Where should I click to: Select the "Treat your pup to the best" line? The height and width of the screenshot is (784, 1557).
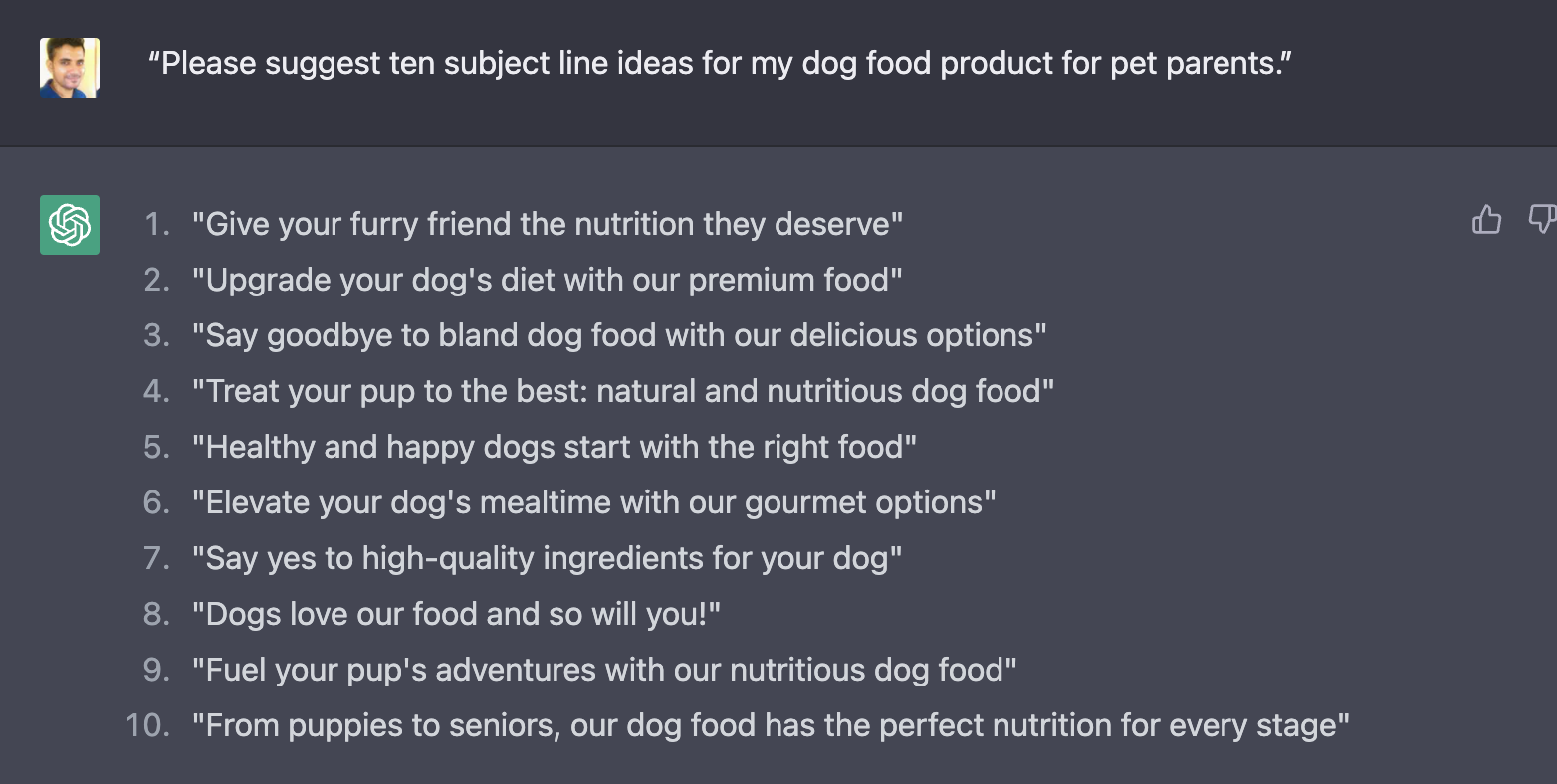click(x=623, y=391)
